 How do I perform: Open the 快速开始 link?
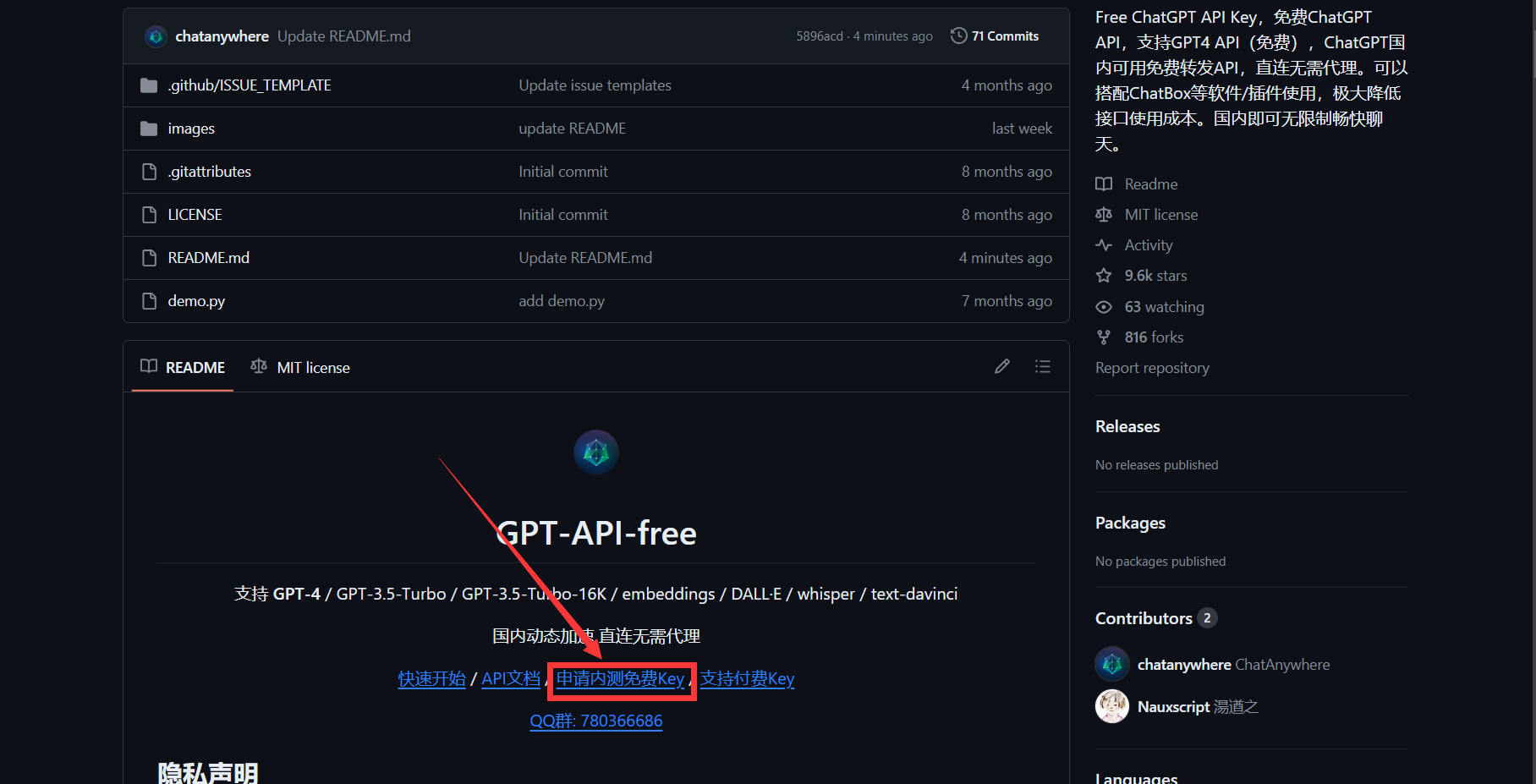(432, 679)
